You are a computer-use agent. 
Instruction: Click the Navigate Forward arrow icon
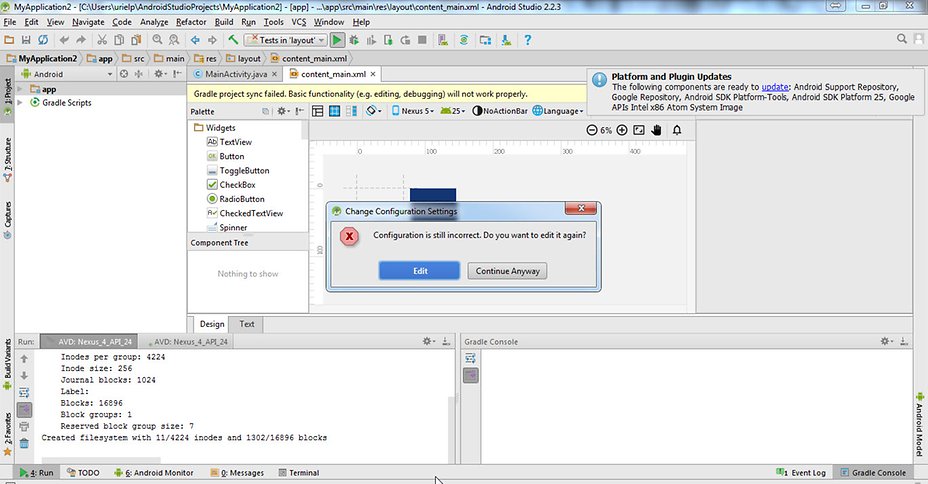click(212, 40)
